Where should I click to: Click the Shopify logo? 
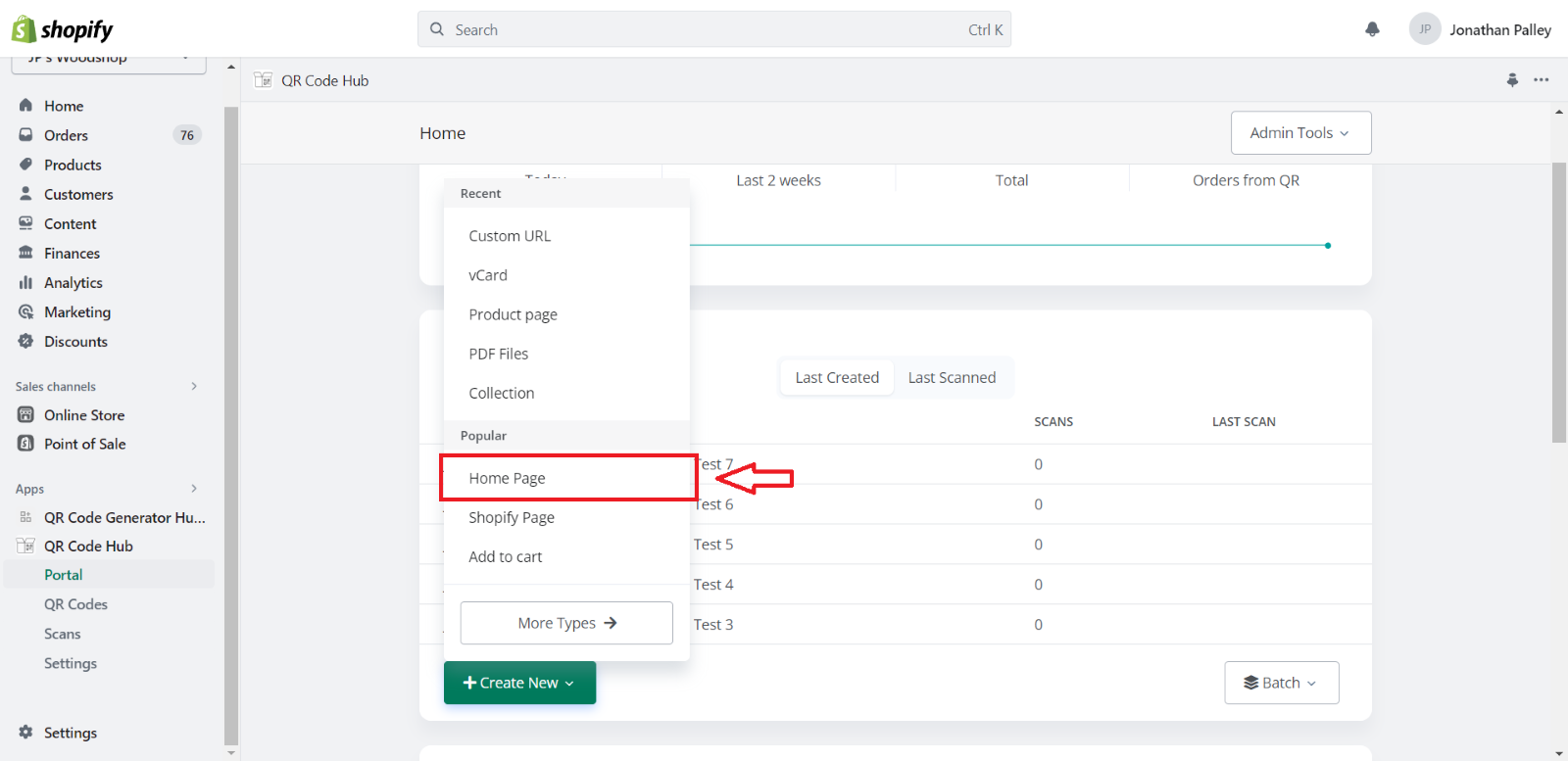coord(62,29)
